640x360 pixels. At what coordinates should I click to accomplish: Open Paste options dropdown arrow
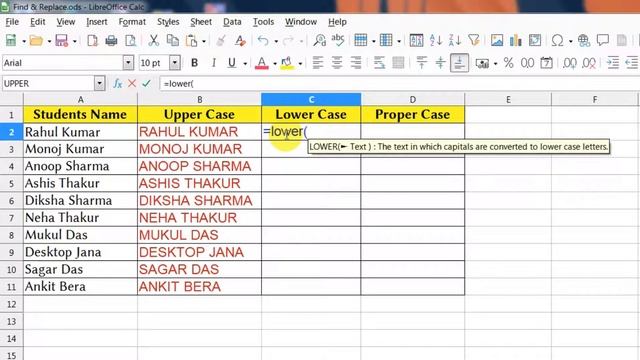coord(204,41)
